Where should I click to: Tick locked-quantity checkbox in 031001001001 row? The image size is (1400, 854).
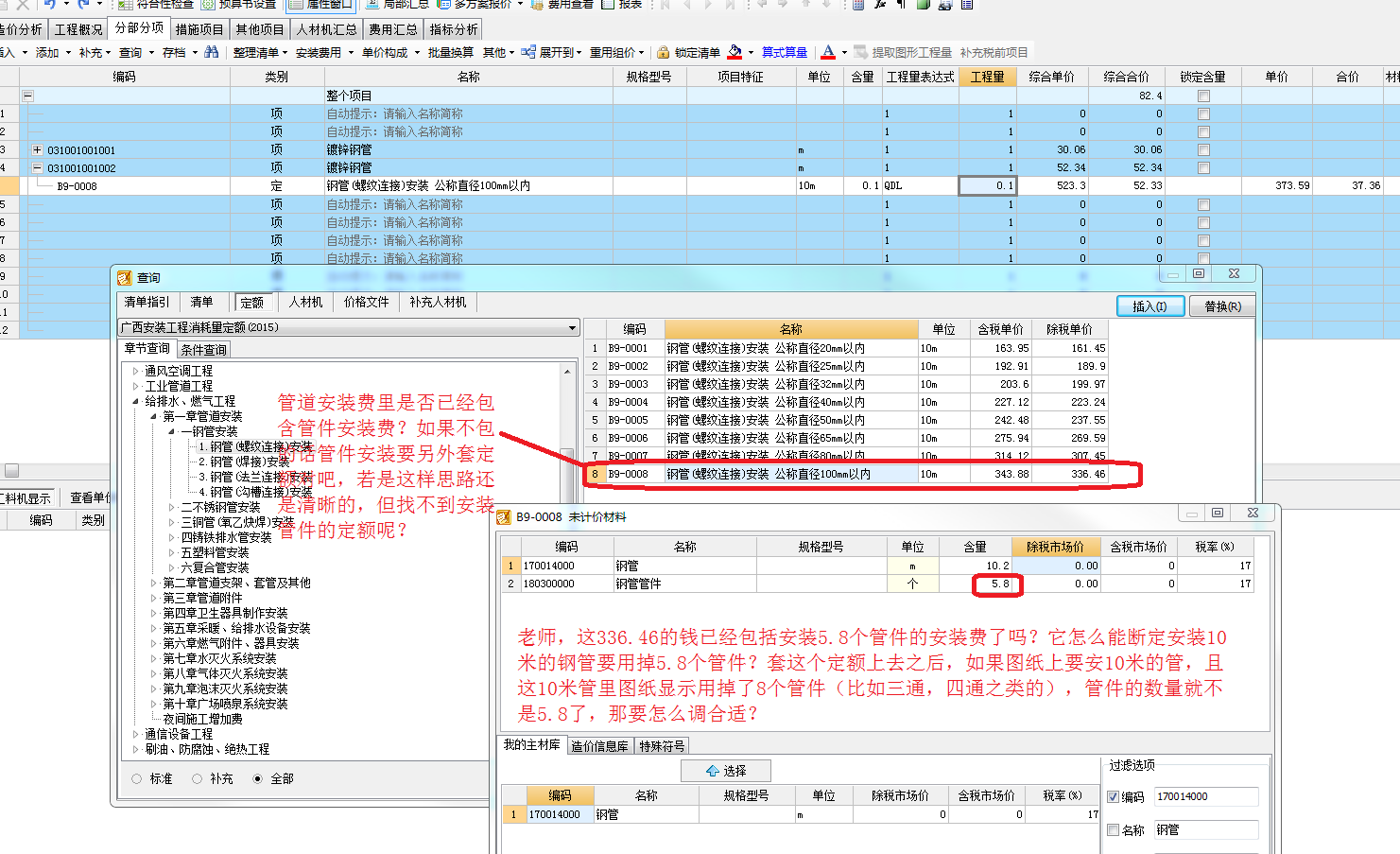(x=1203, y=149)
